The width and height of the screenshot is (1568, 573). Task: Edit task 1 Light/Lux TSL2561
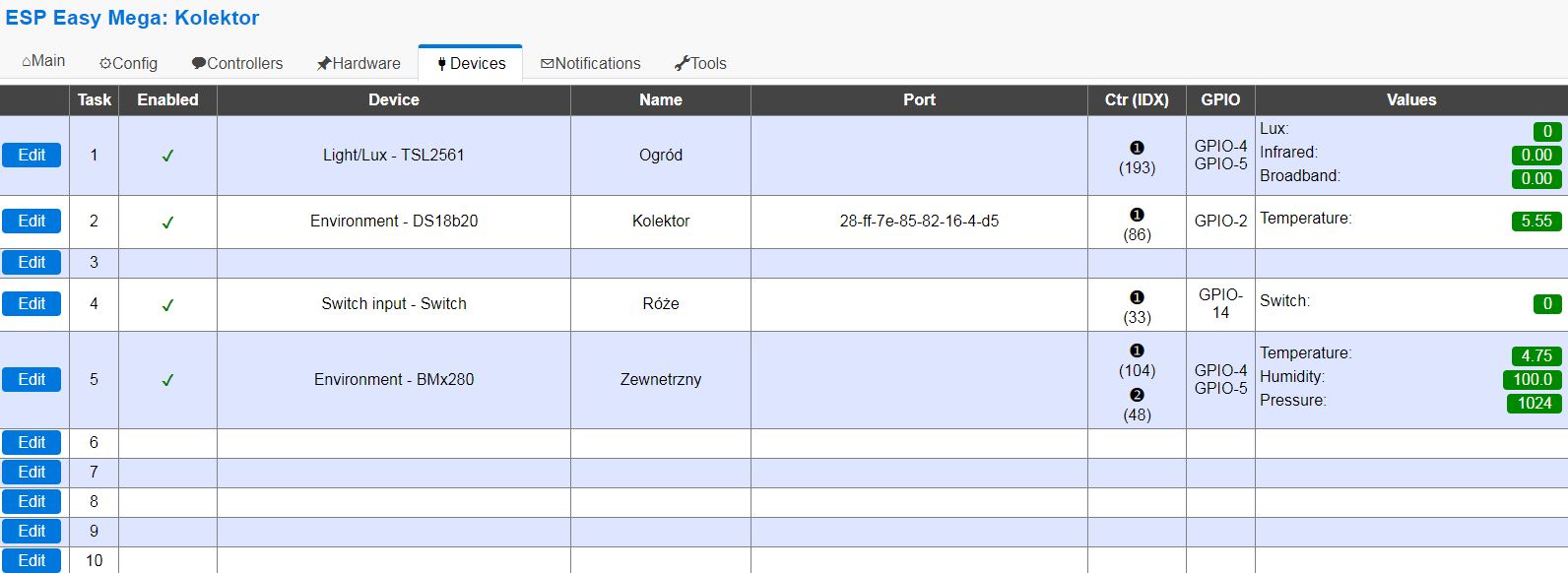click(32, 155)
